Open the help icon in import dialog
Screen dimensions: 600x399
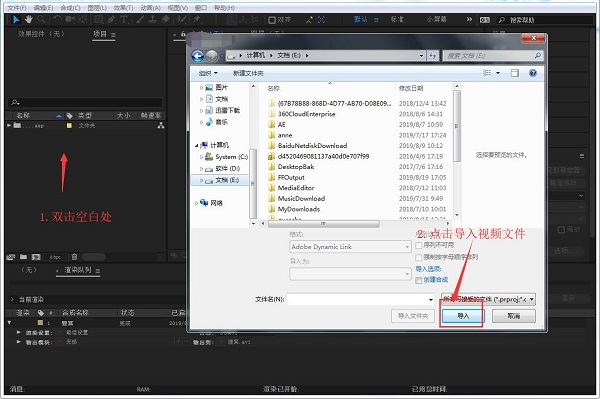tap(533, 73)
